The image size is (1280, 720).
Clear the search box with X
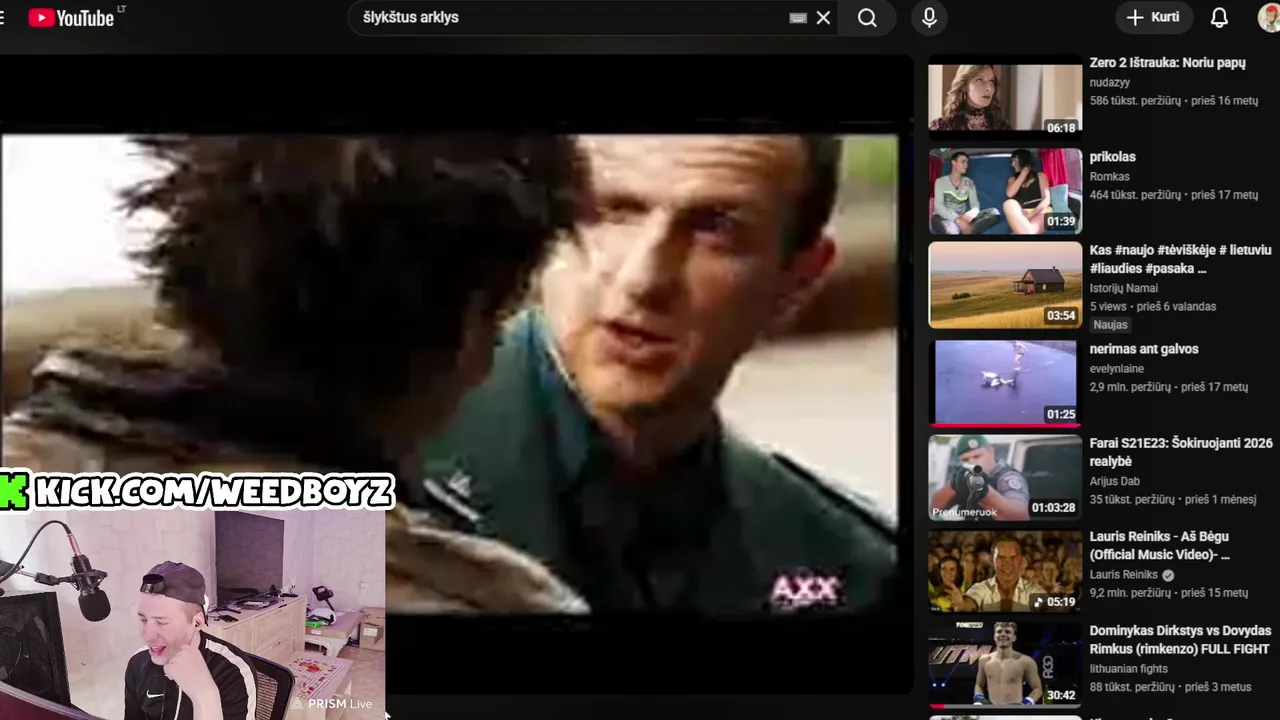tap(823, 17)
